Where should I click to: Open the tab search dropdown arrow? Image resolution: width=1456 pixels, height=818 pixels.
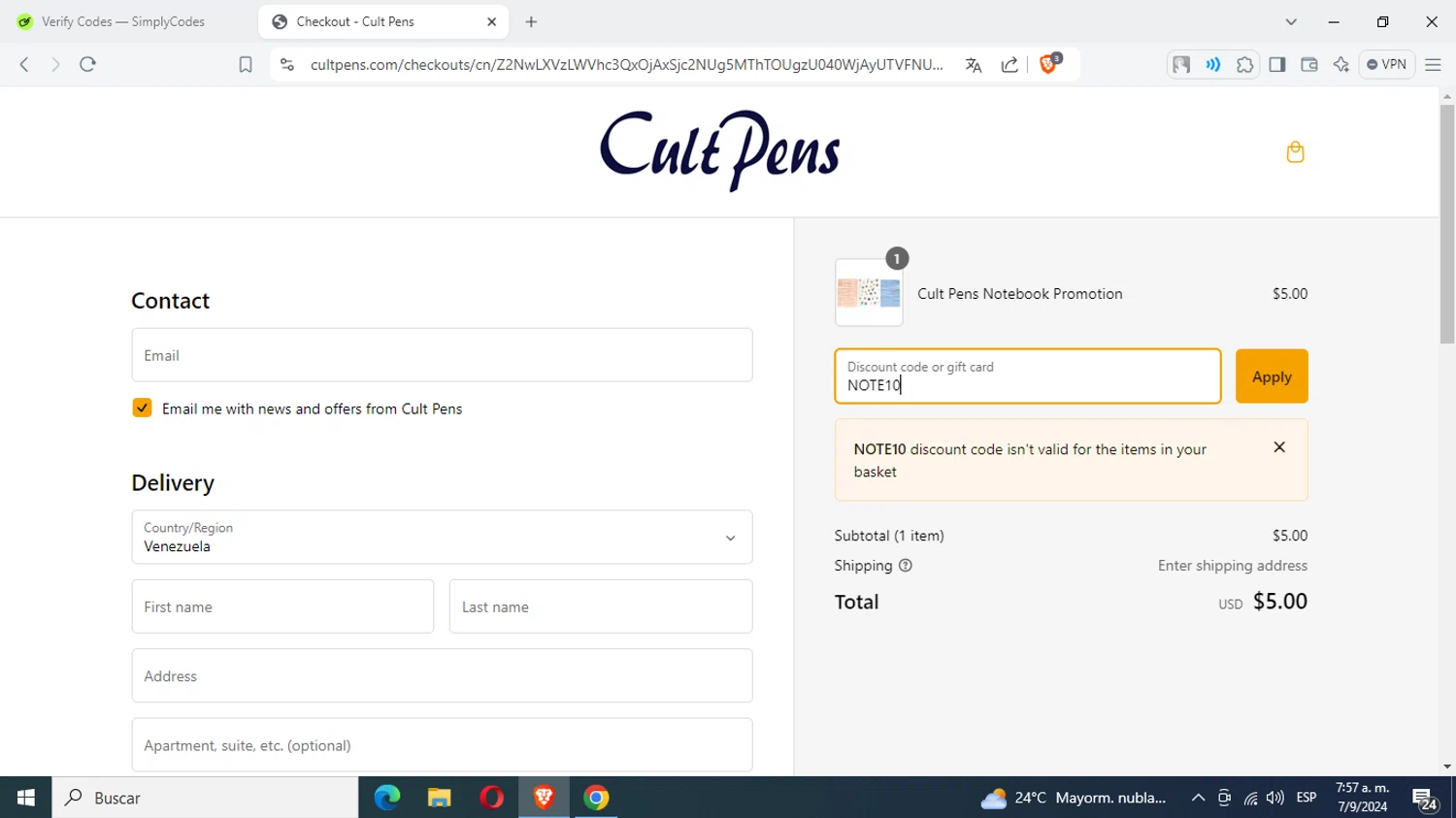pos(1291,21)
